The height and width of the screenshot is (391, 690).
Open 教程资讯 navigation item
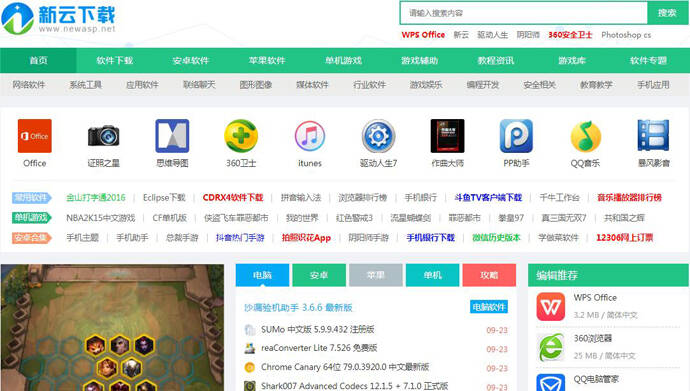tap(496, 60)
